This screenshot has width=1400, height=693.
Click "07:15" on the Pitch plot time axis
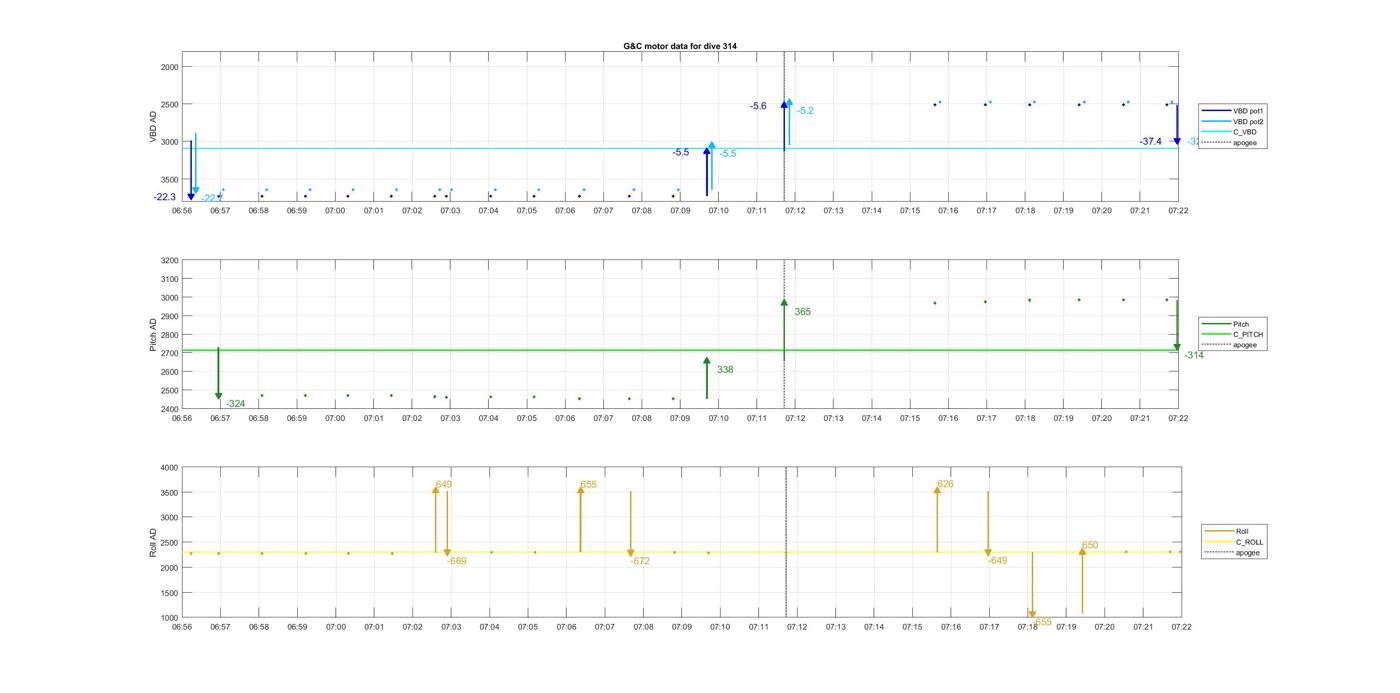[910, 418]
